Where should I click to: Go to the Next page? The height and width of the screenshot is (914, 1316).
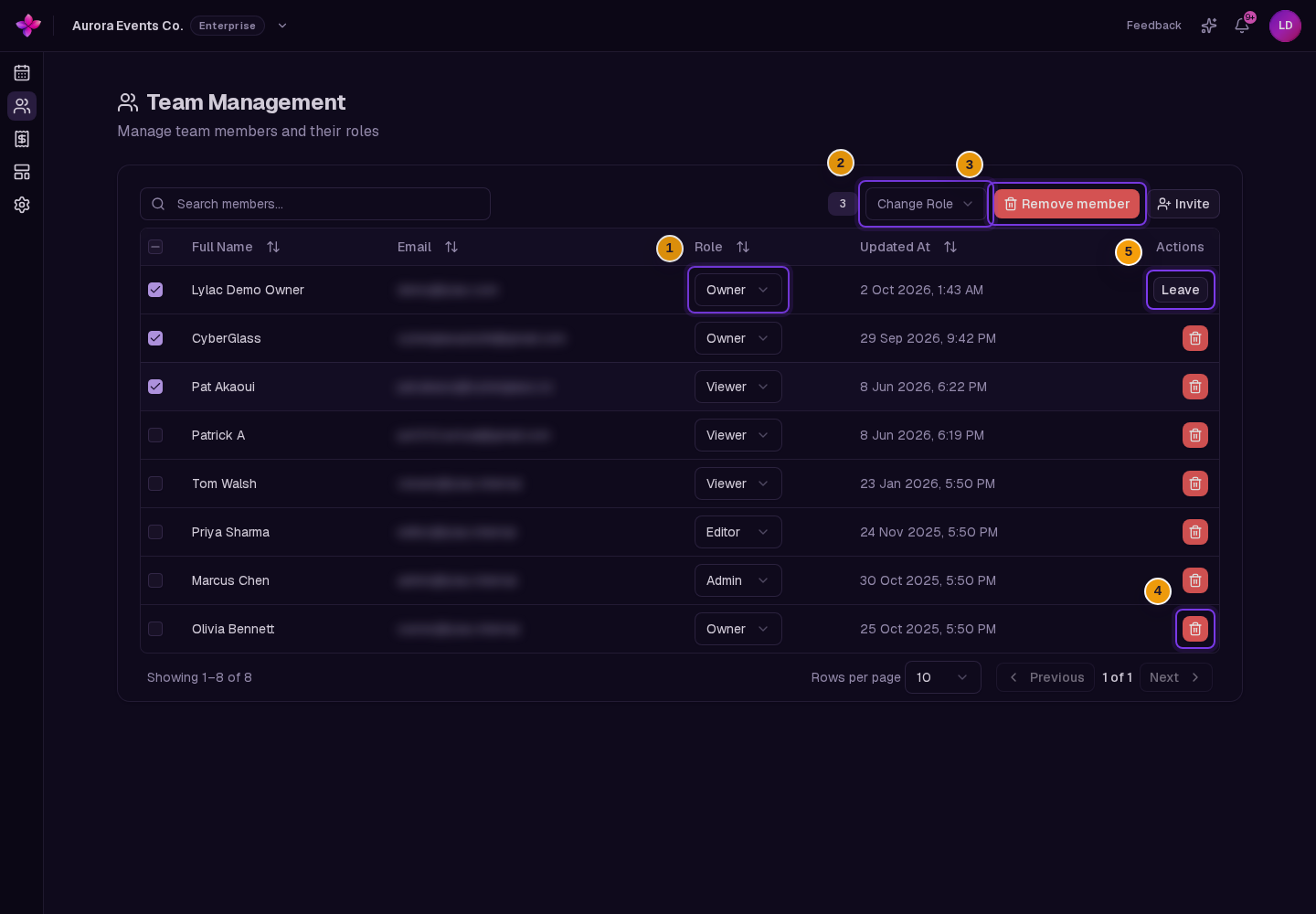click(1176, 677)
